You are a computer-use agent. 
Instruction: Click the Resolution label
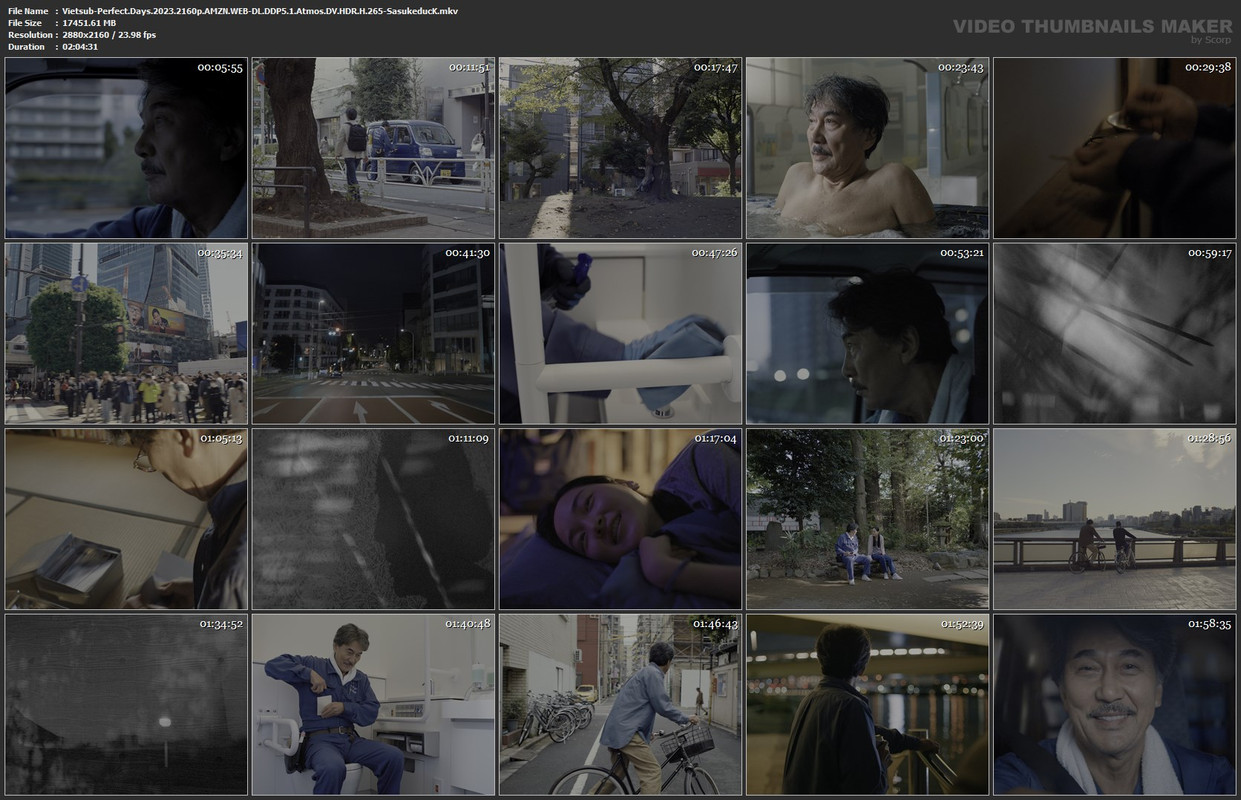[x=30, y=34]
